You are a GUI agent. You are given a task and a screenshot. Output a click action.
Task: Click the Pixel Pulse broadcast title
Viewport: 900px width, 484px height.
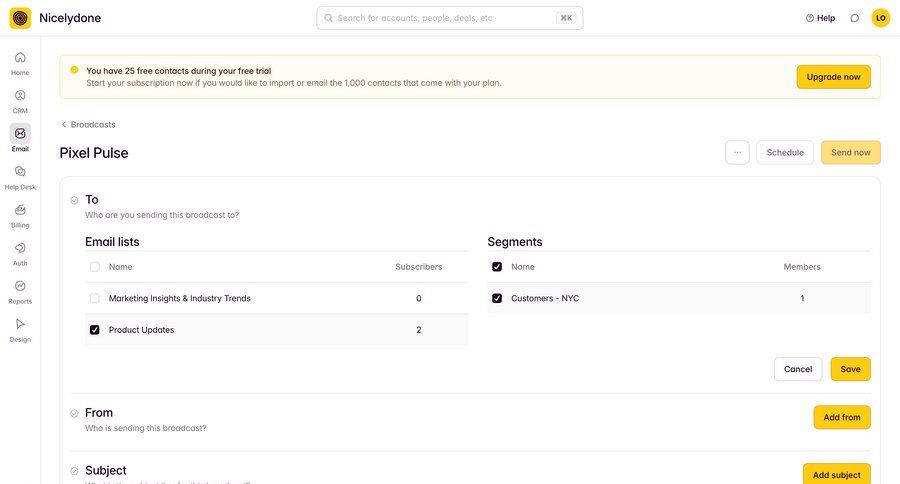(94, 153)
